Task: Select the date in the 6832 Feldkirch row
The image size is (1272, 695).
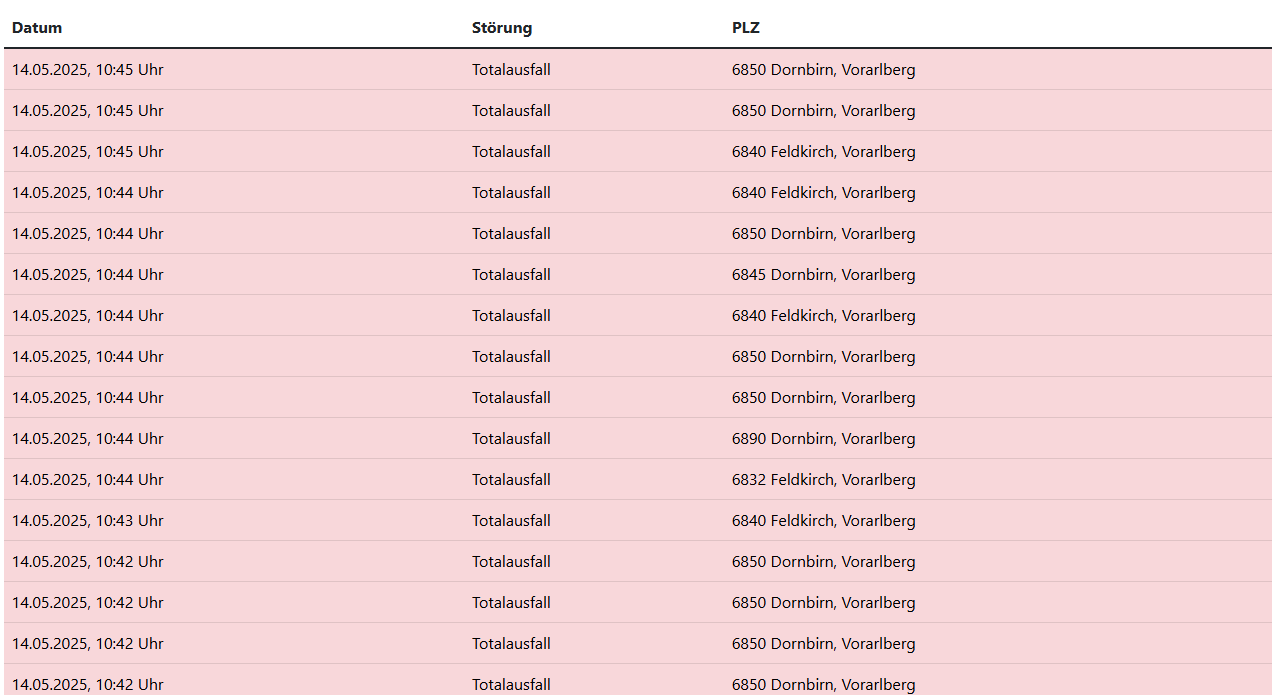Action: click(x=88, y=480)
